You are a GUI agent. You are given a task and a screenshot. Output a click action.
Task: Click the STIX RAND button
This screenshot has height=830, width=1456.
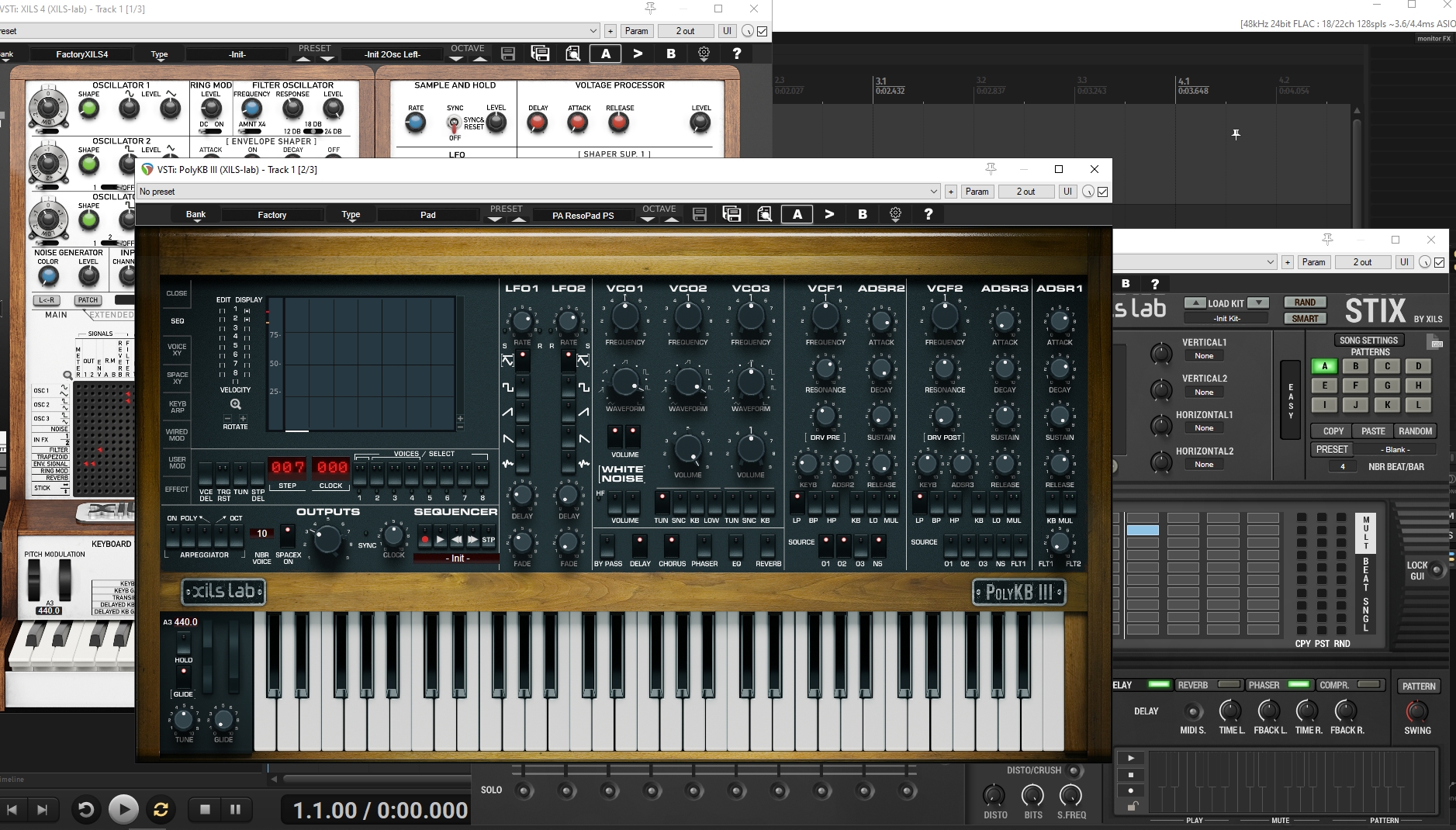click(1305, 303)
